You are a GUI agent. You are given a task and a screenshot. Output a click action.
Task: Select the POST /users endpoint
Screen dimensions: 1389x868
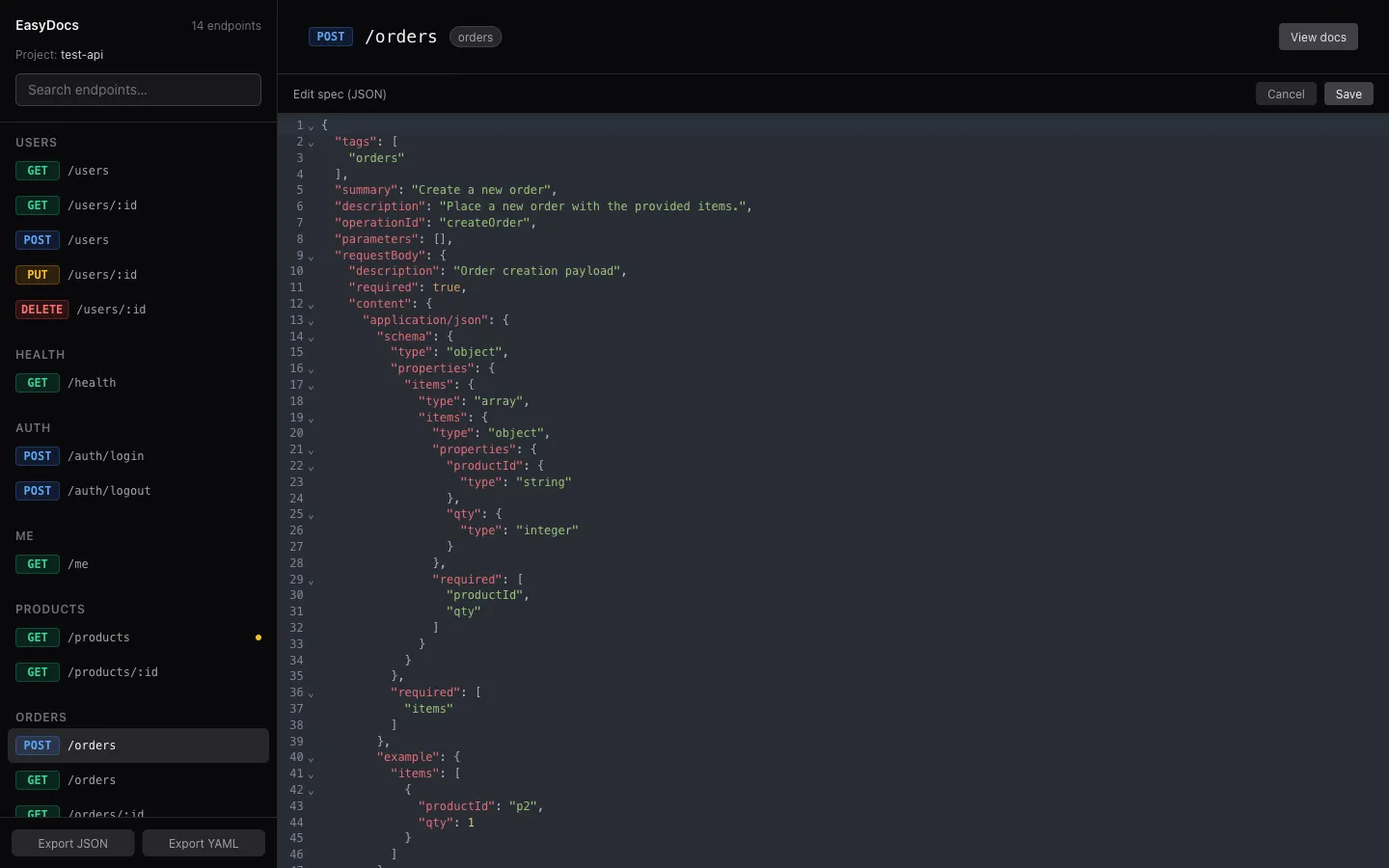(x=138, y=240)
